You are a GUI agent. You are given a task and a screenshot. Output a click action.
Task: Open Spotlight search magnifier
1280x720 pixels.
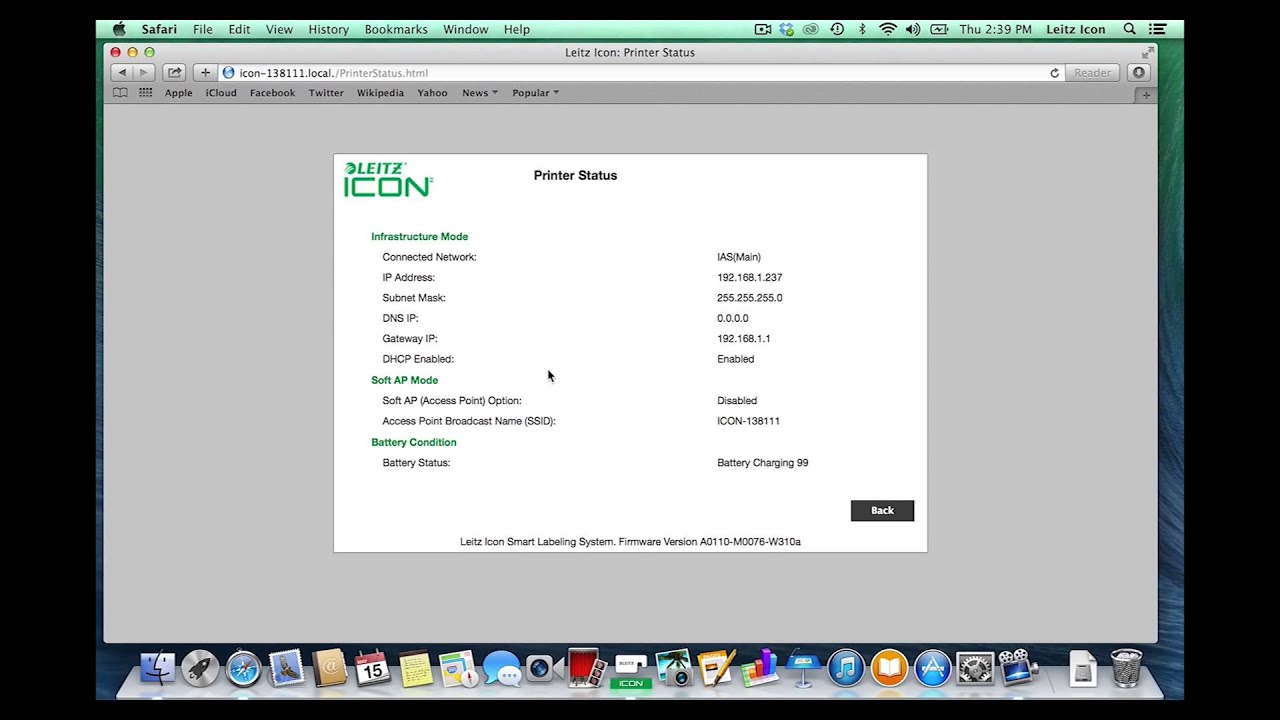[1129, 29]
